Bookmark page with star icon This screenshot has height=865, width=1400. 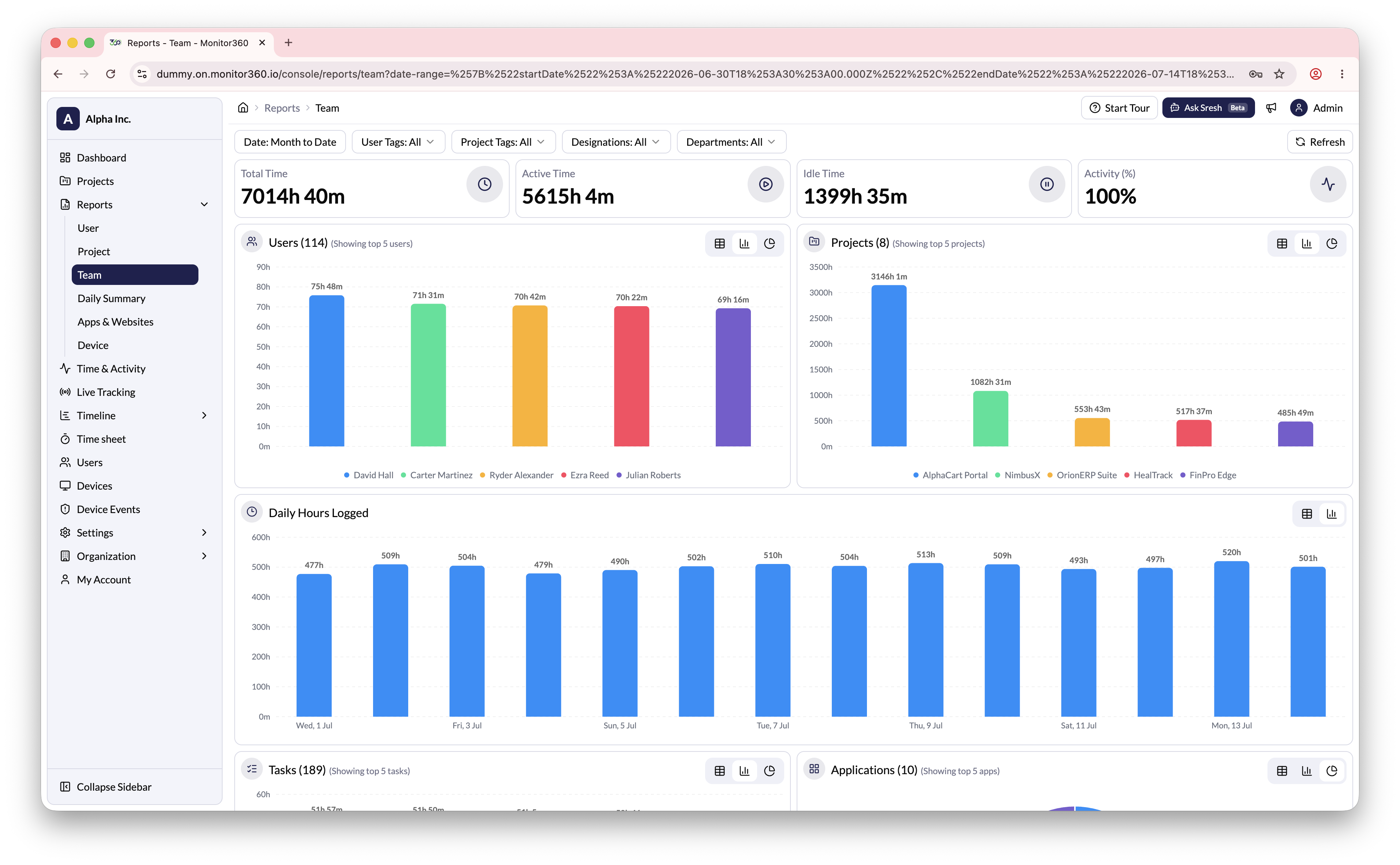1279,74
